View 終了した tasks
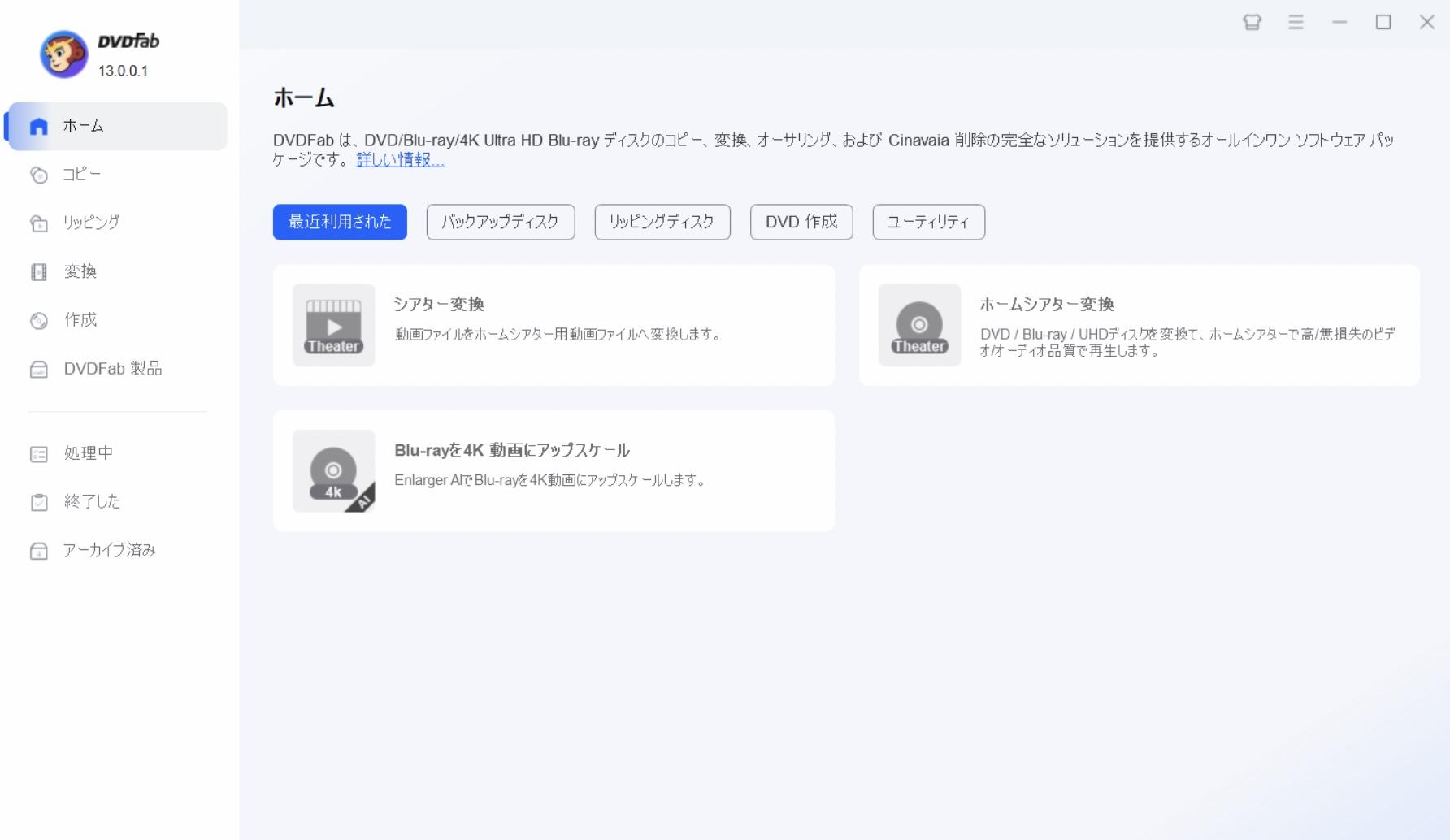The image size is (1450, 840). 116,502
